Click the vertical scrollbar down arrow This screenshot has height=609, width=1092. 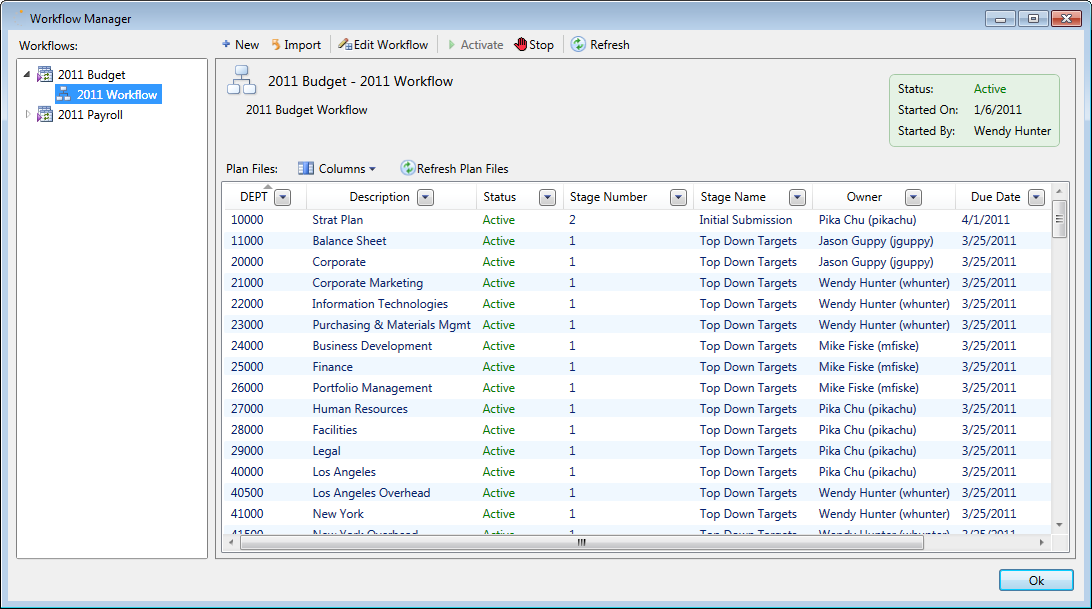coord(1059,525)
